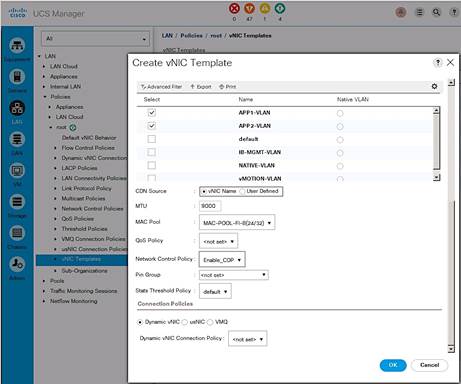Check the default VLAN checkbox
The width and height of the screenshot is (461, 384).
(x=152, y=139)
